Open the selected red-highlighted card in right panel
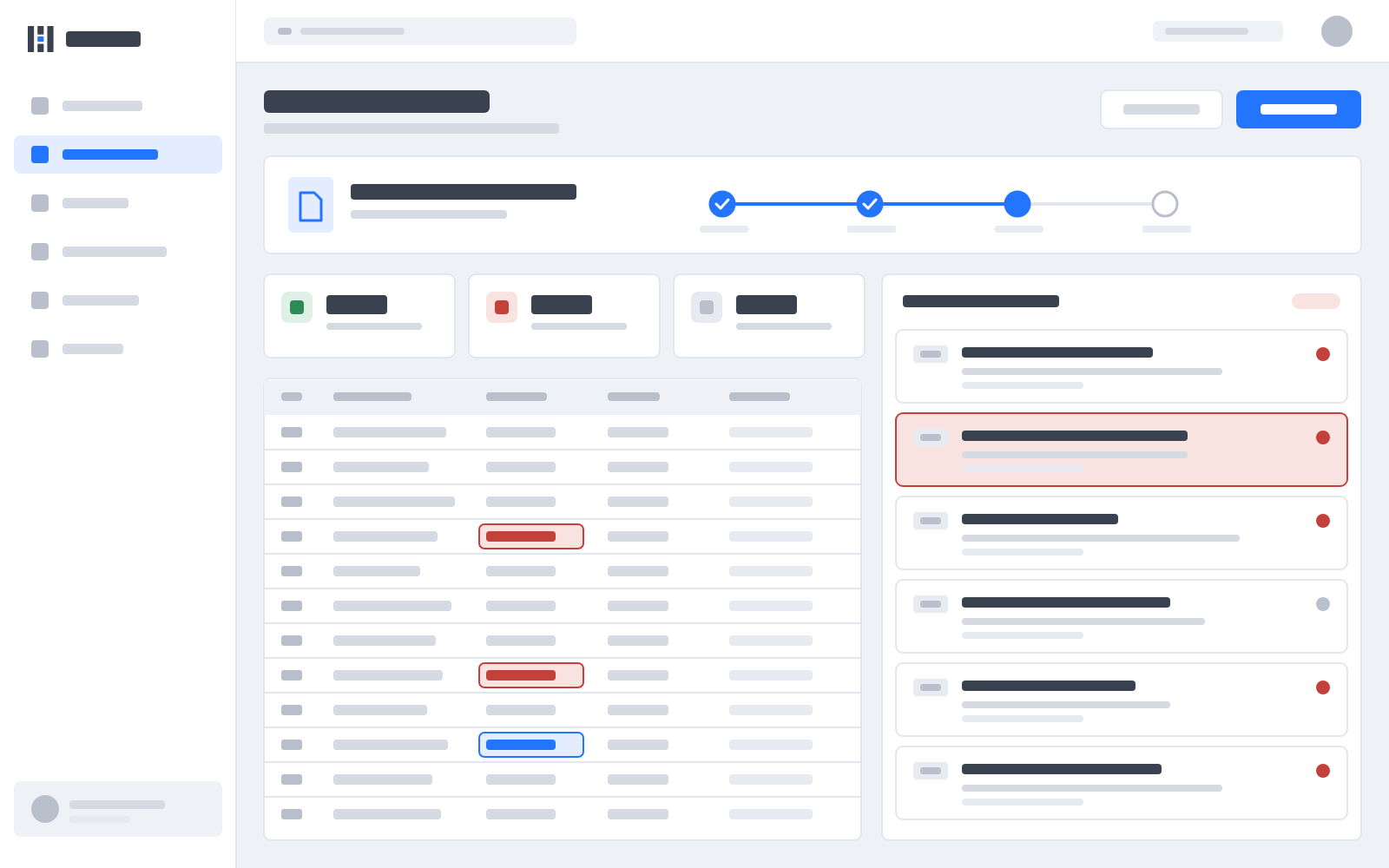Screen dimensions: 1389x868 pos(1122,450)
